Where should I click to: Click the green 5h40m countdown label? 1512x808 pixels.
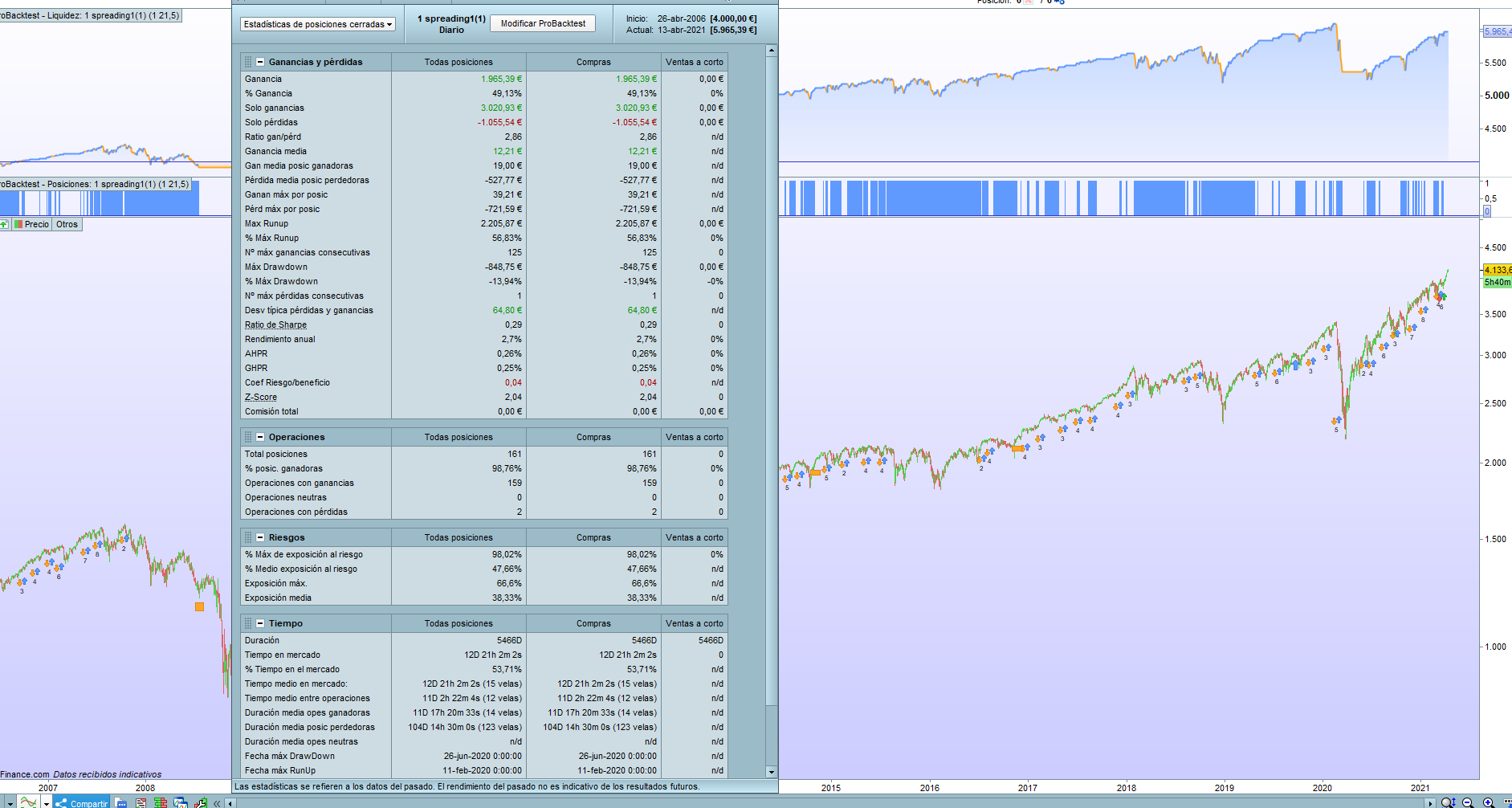(1497, 282)
